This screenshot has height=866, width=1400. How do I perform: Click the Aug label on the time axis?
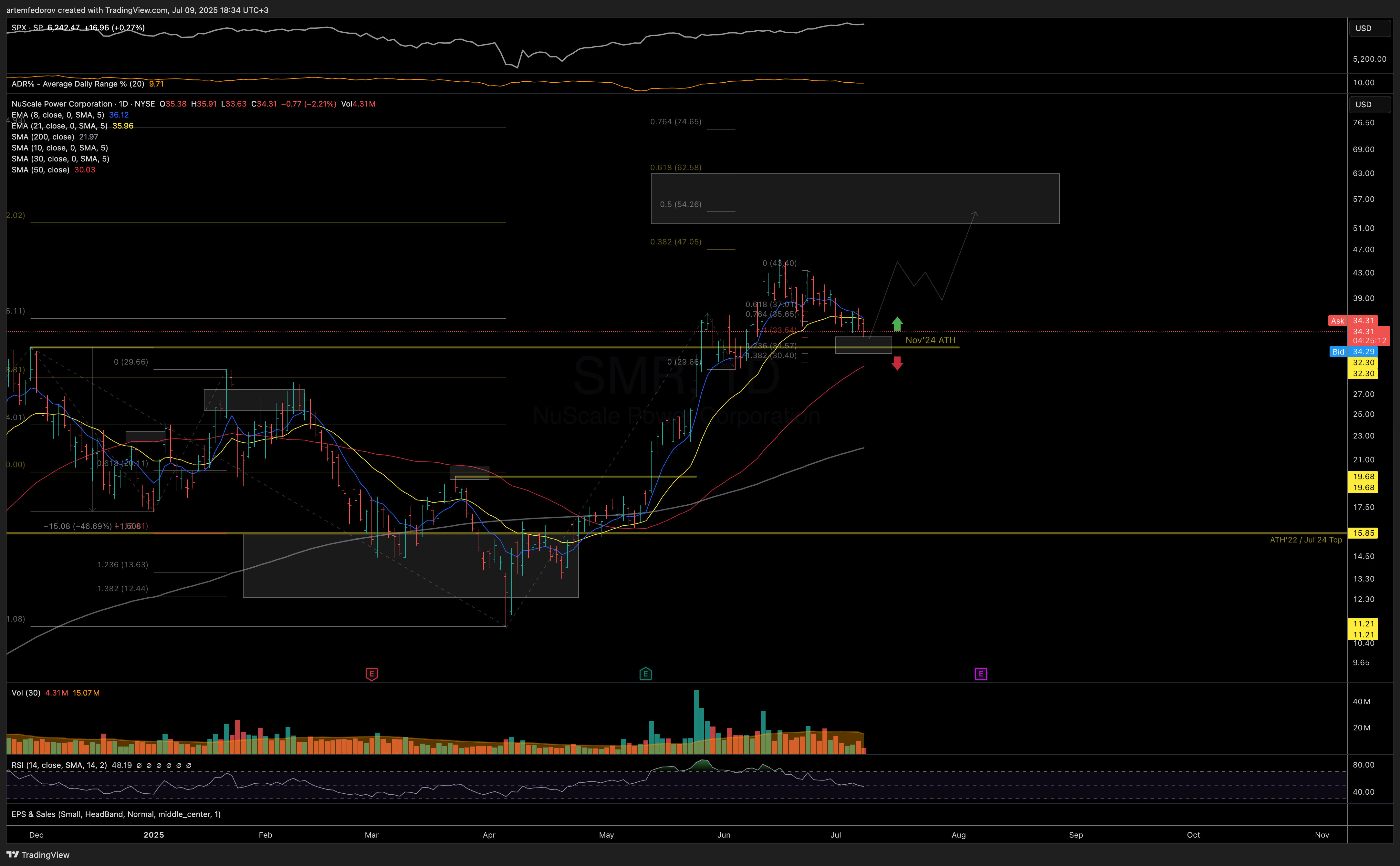point(958,834)
